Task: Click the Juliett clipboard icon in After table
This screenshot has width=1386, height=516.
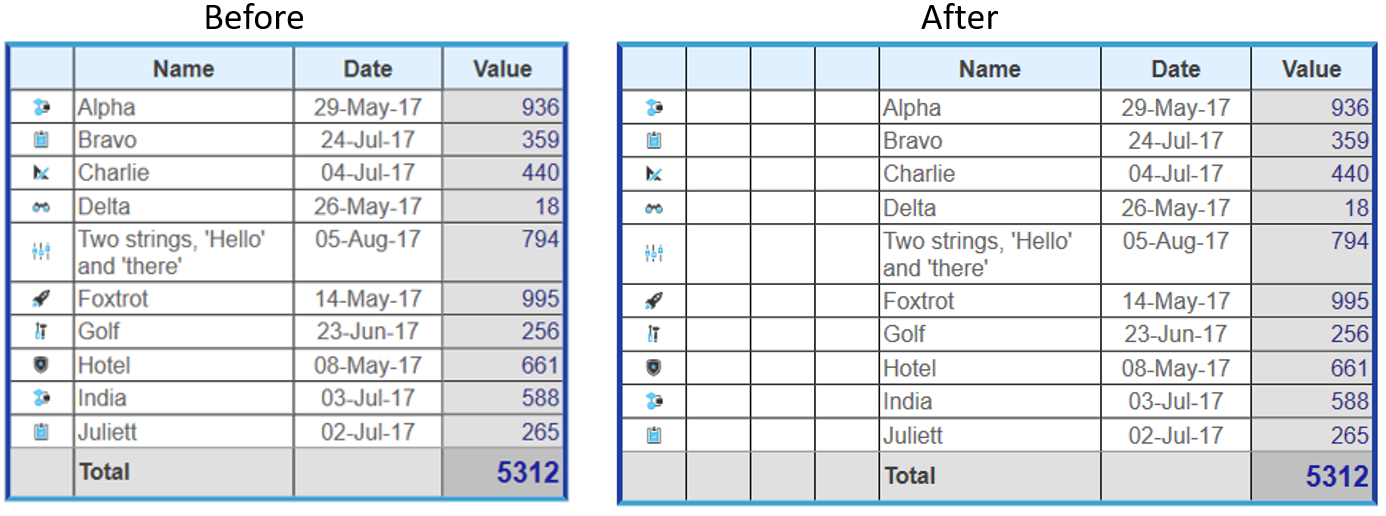Action: (654, 435)
